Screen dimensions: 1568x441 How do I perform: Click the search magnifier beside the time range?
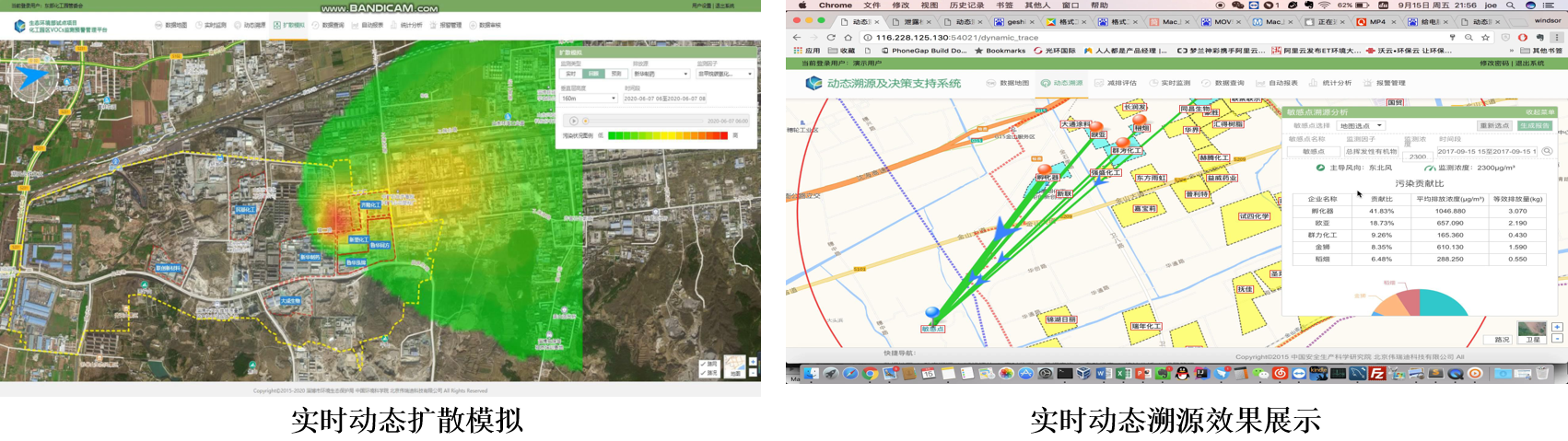[x=1547, y=152]
